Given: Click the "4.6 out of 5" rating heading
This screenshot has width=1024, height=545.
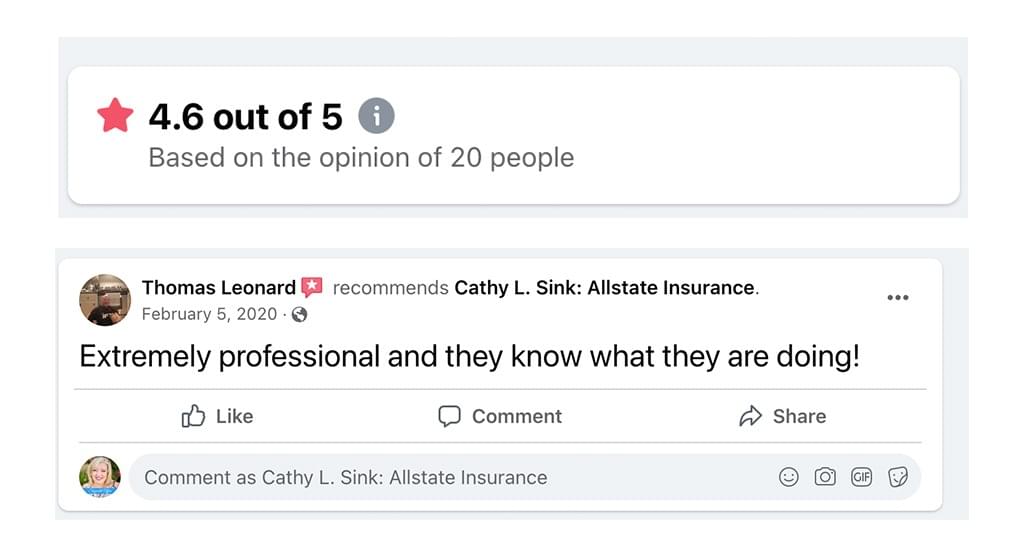Looking at the screenshot, I should (245, 117).
